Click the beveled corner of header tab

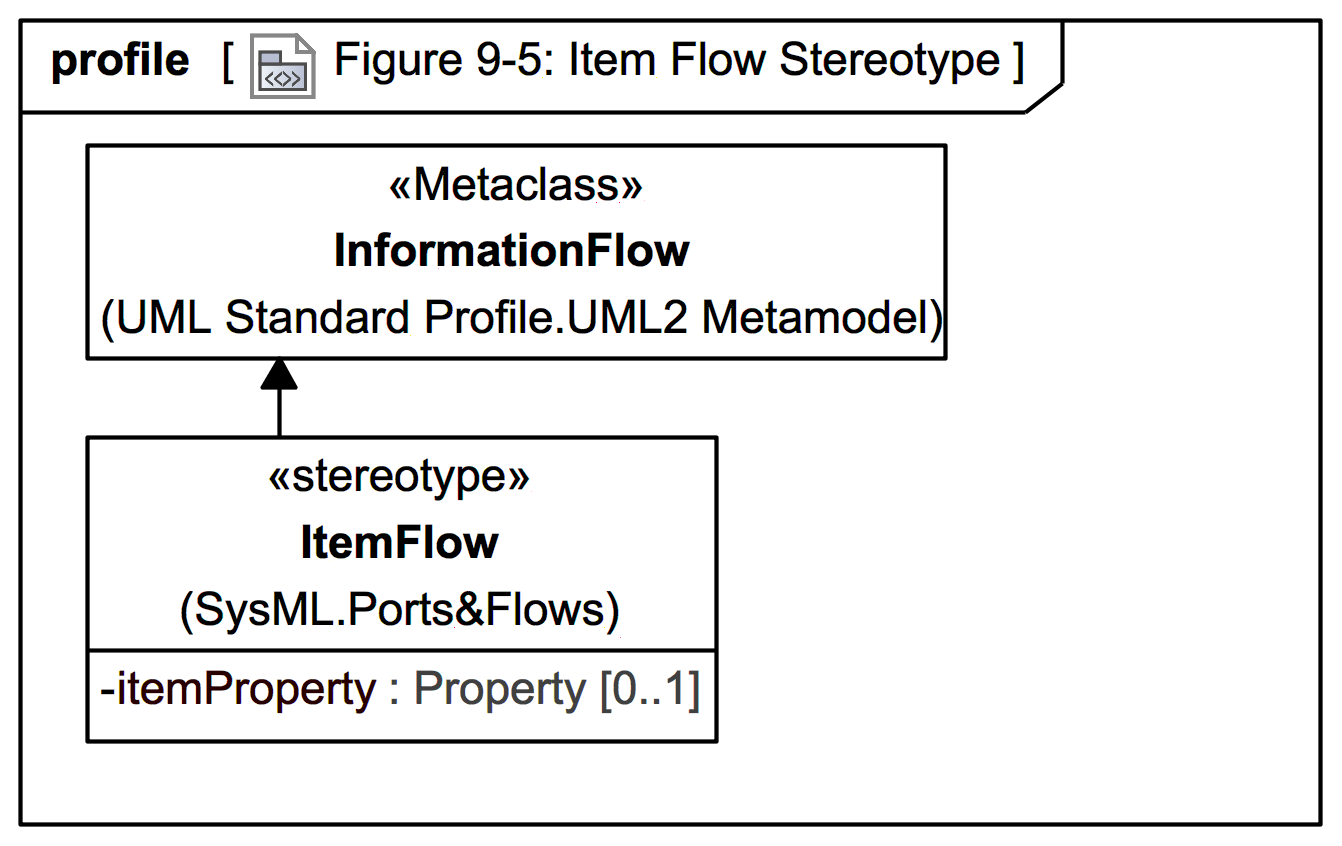(x=1045, y=99)
